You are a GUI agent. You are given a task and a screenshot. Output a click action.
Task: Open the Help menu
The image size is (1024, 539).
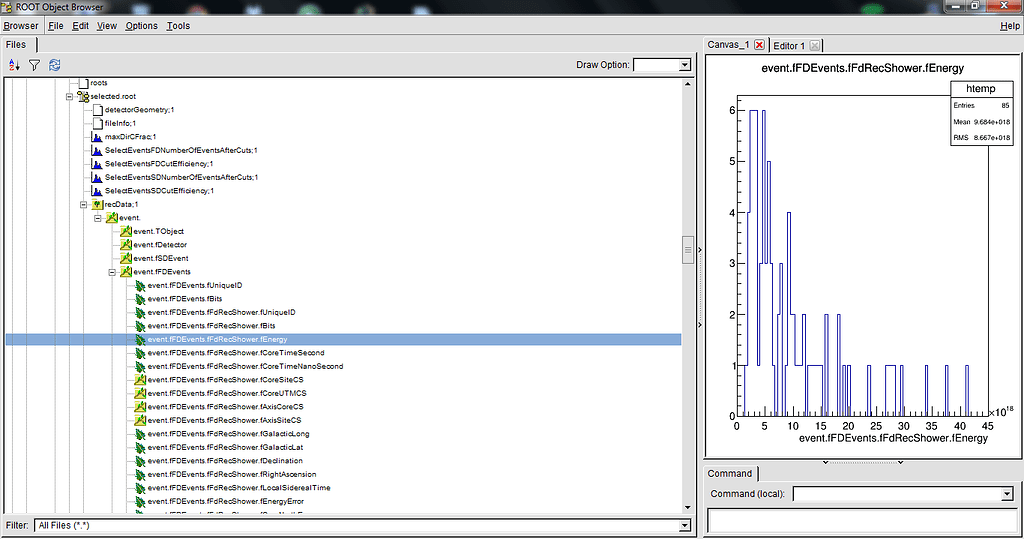[1010, 25]
